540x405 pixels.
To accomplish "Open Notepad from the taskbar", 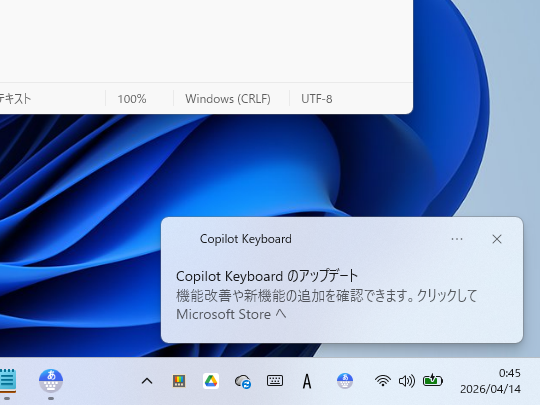I will 8,381.
